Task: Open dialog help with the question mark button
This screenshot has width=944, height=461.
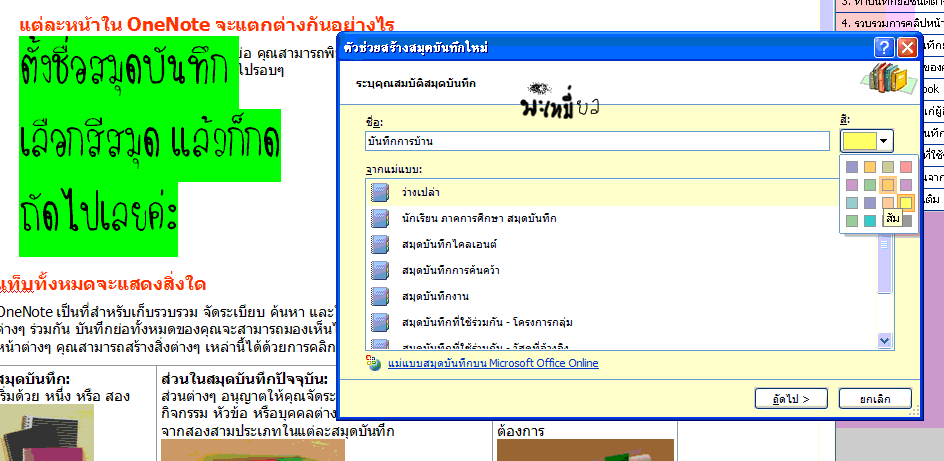Action: coord(884,48)
